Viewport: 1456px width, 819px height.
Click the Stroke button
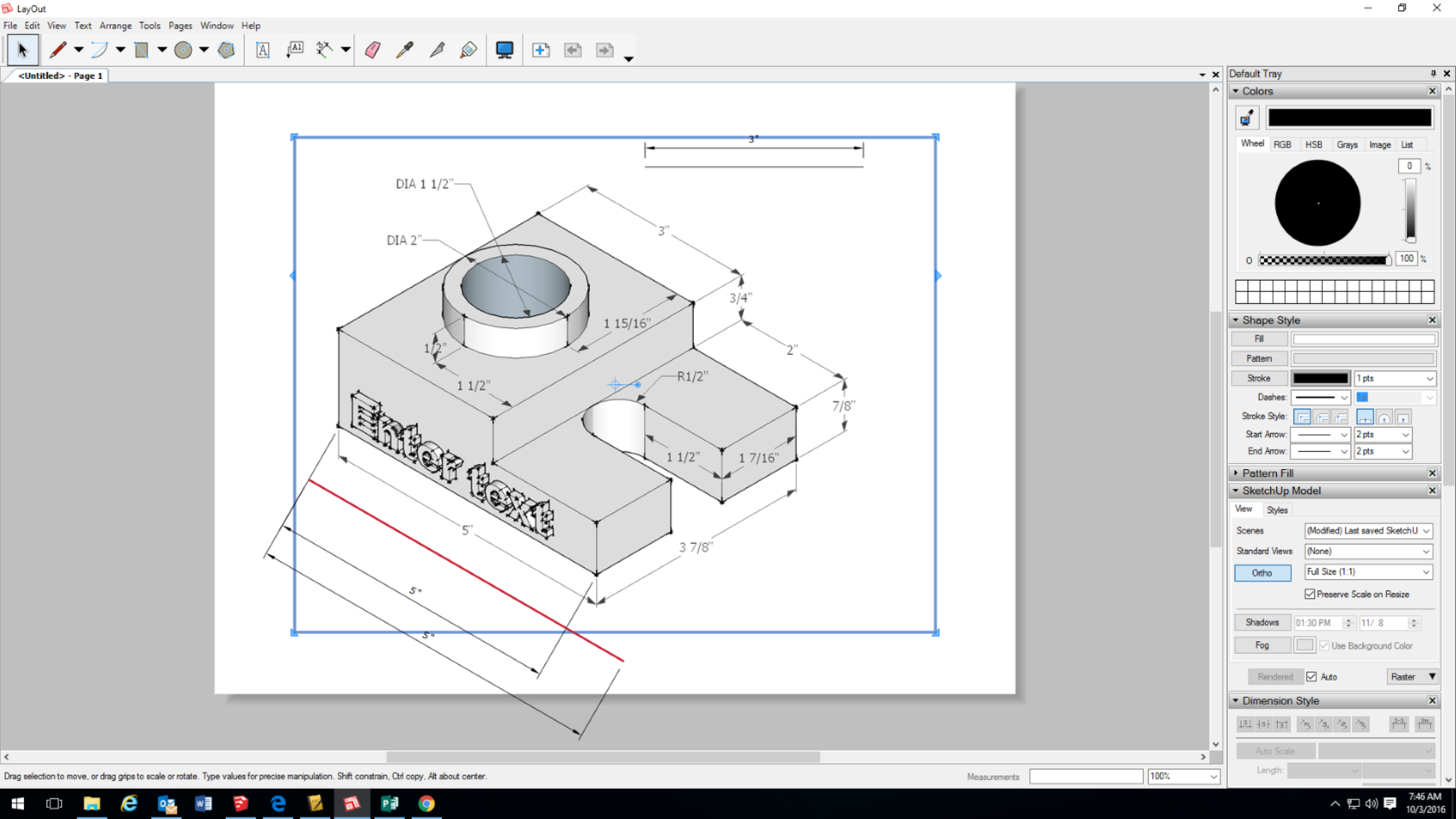tap(1259, 378)
